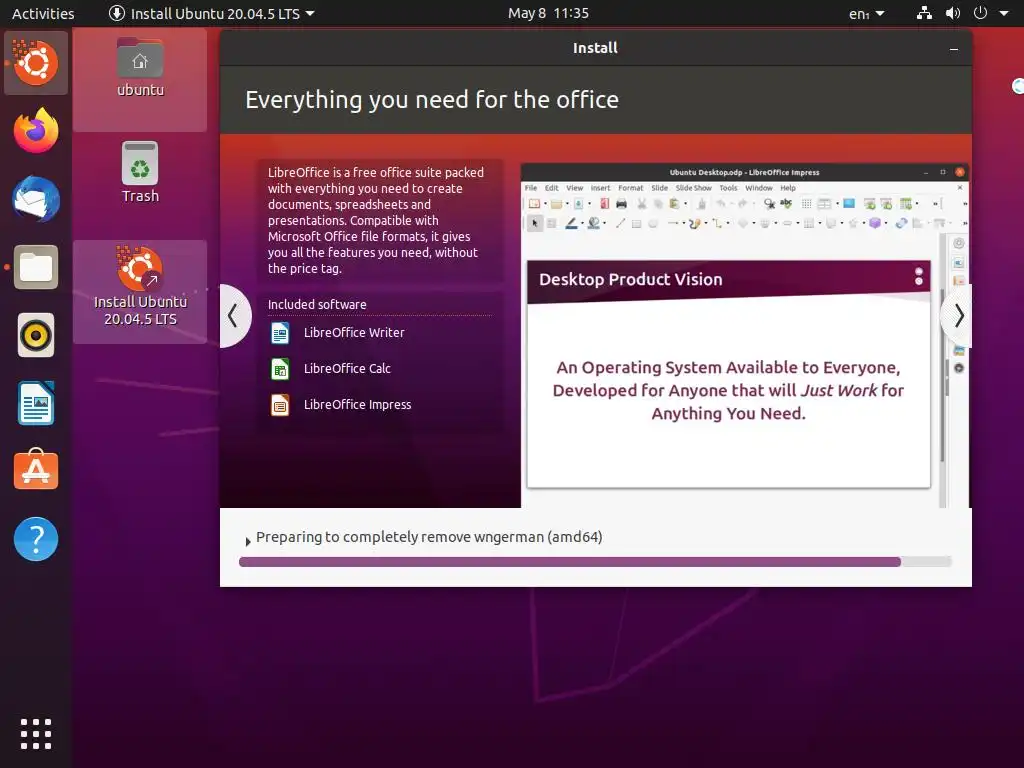The image size is (1024, 768).
Task: Open the Files manager dock icon
Action: tap(36, 267)
